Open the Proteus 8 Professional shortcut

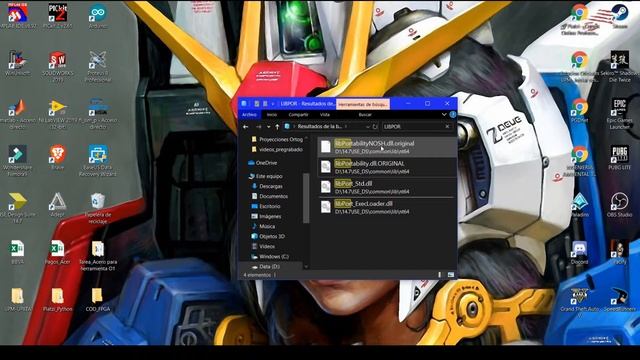point(98,66)
